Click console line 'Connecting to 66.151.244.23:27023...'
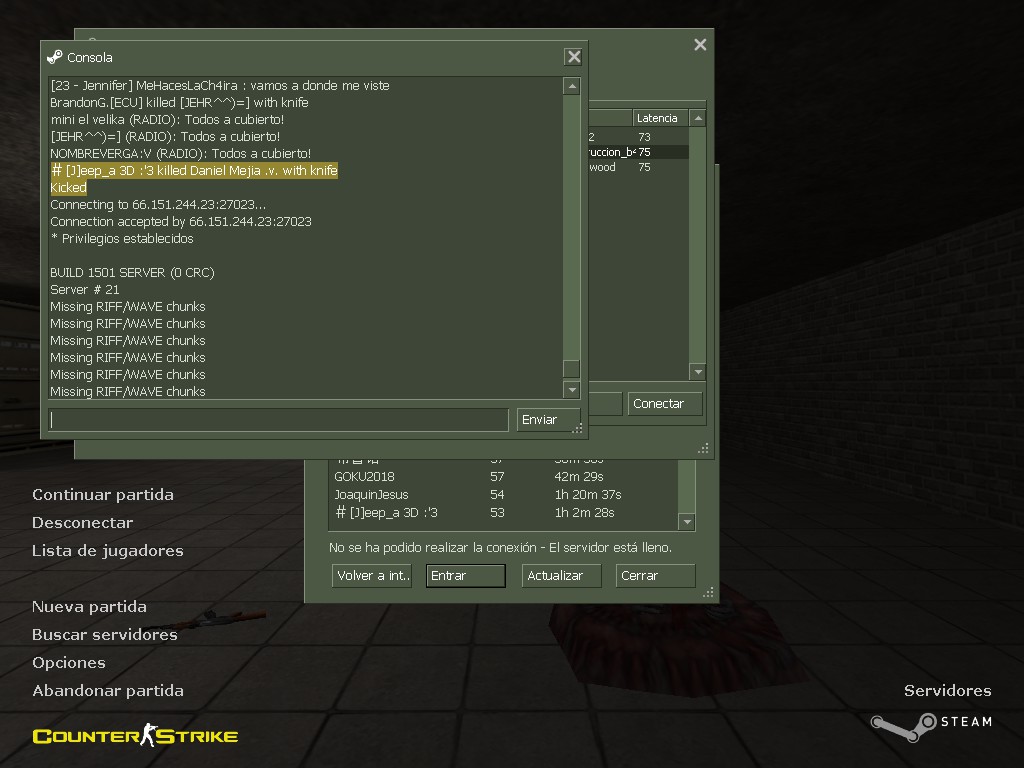This screenshot has height=768, width=1024. [158, 204]
